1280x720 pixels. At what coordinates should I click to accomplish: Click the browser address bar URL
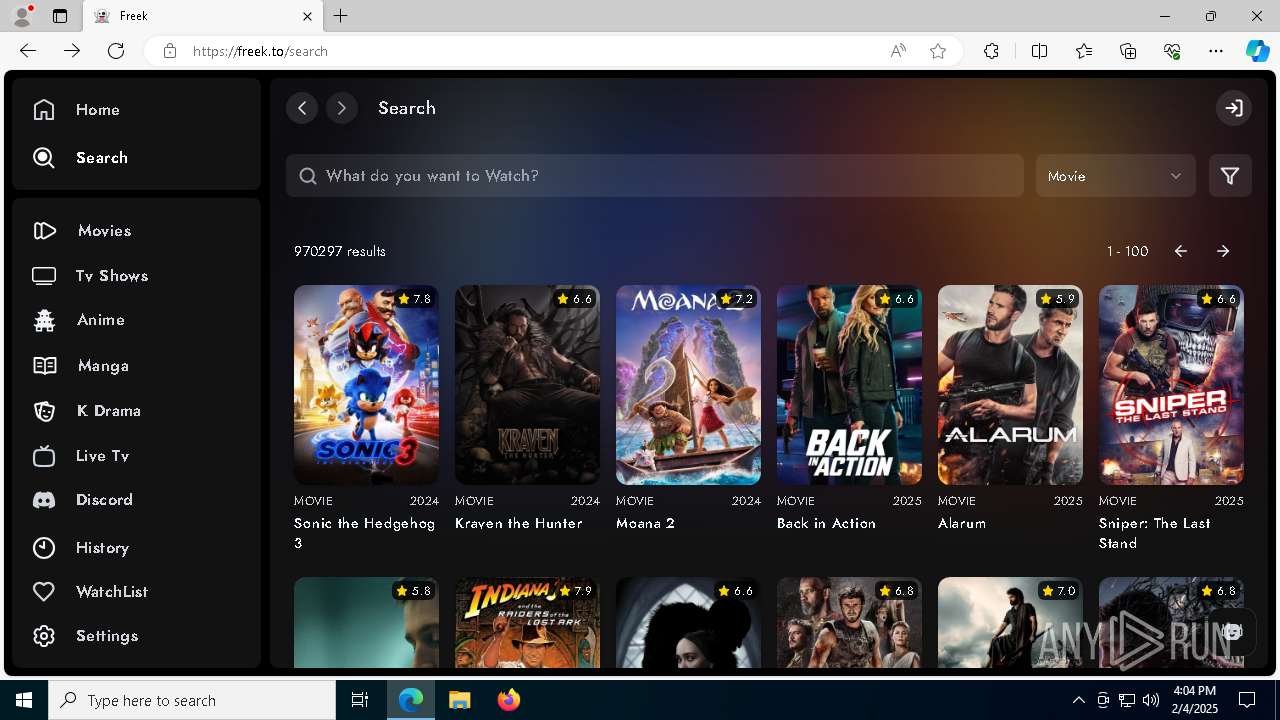click(260, 51)
